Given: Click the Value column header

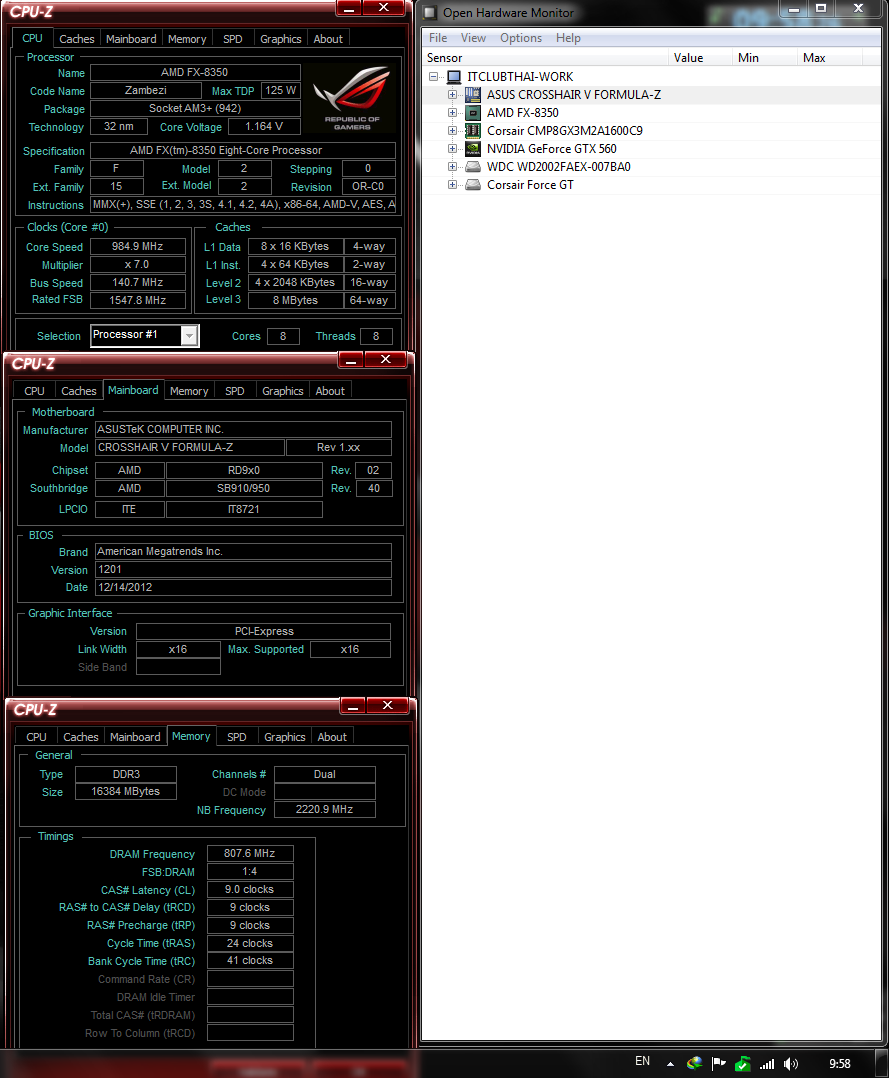Looking at the screenshot, I should tap(700, 58).
